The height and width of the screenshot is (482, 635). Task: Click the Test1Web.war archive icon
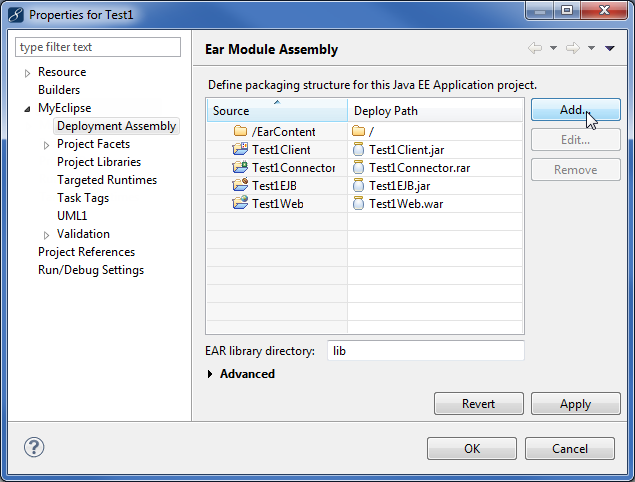[359, 204]
